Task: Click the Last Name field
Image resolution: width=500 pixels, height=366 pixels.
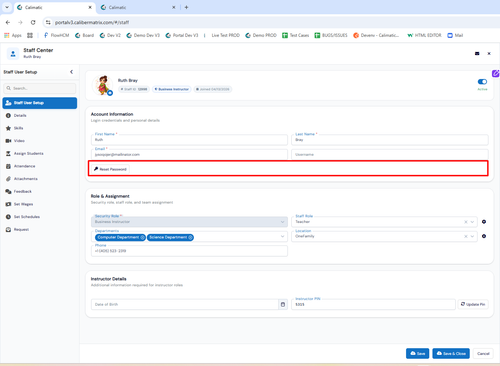Action: 390,140
